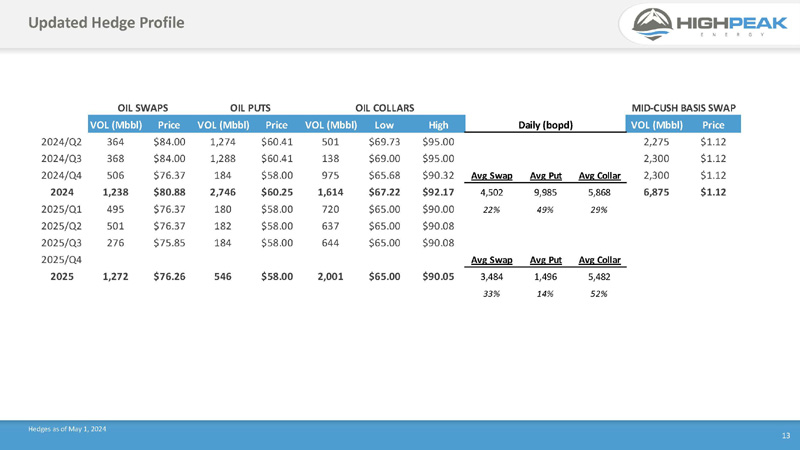Select the 2024/Q2 row label
The width and height of the screenshot is (800, 450).
tap(62, 142)
